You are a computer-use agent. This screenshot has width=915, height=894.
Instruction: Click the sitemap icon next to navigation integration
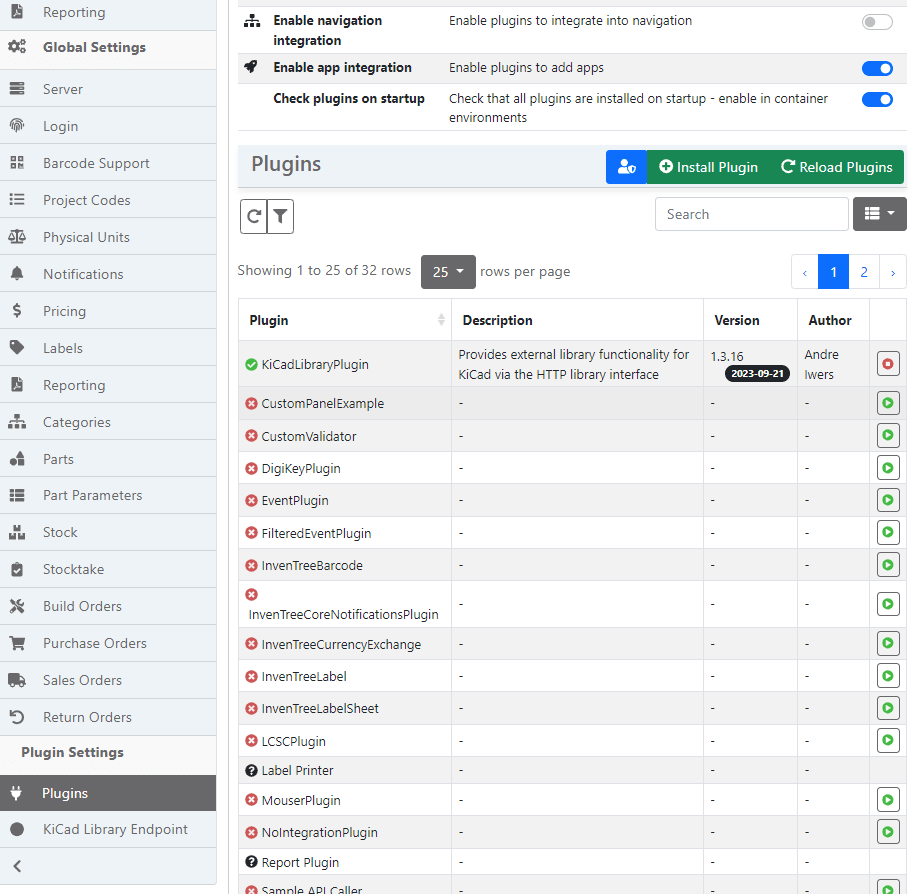(252, 21)
